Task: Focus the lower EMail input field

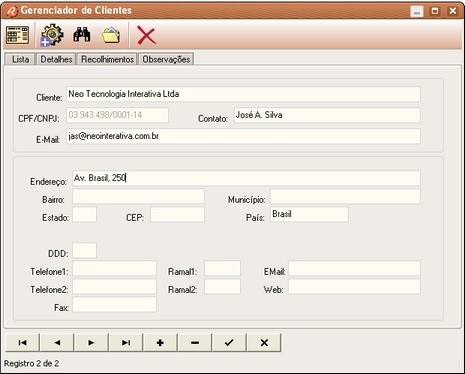Action: (x=354, y=268)
